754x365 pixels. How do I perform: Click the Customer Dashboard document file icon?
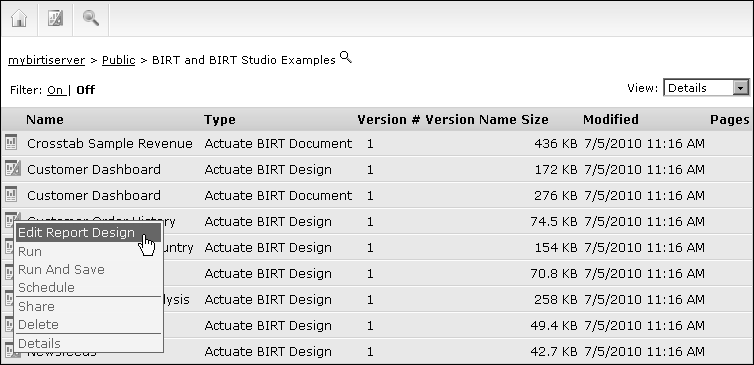(11, 194)
